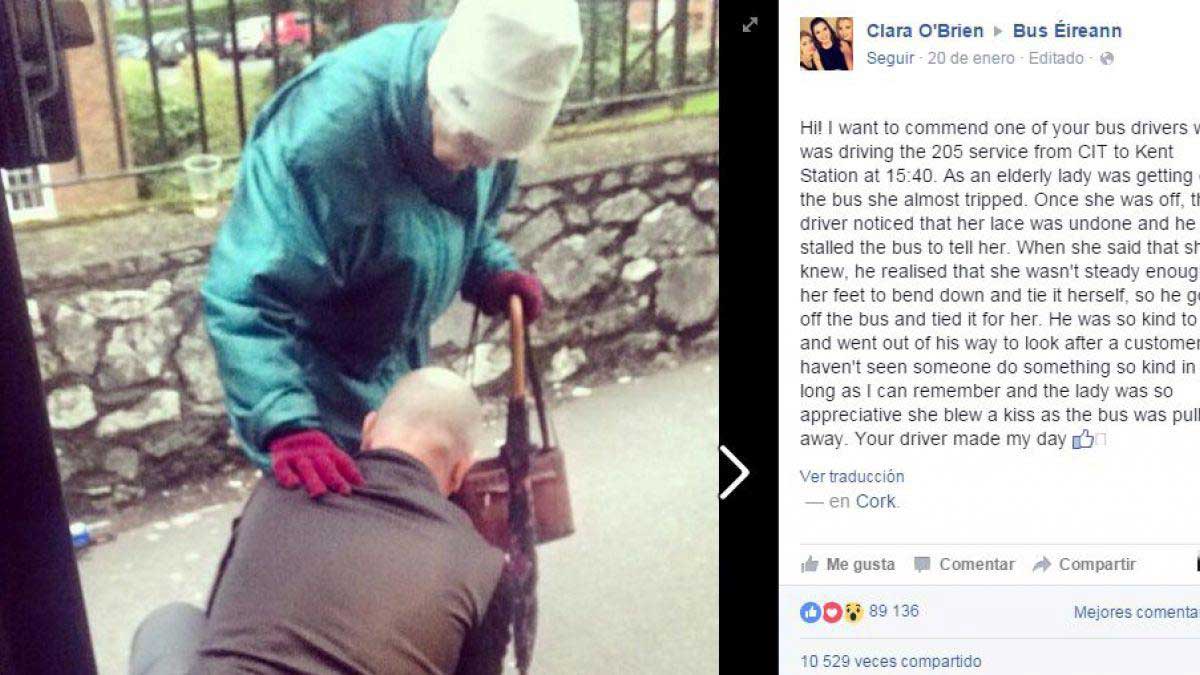The width and height of the screenshot is (1200, 675).
Task: Open the Cork location link
Action: click(877, 502)
